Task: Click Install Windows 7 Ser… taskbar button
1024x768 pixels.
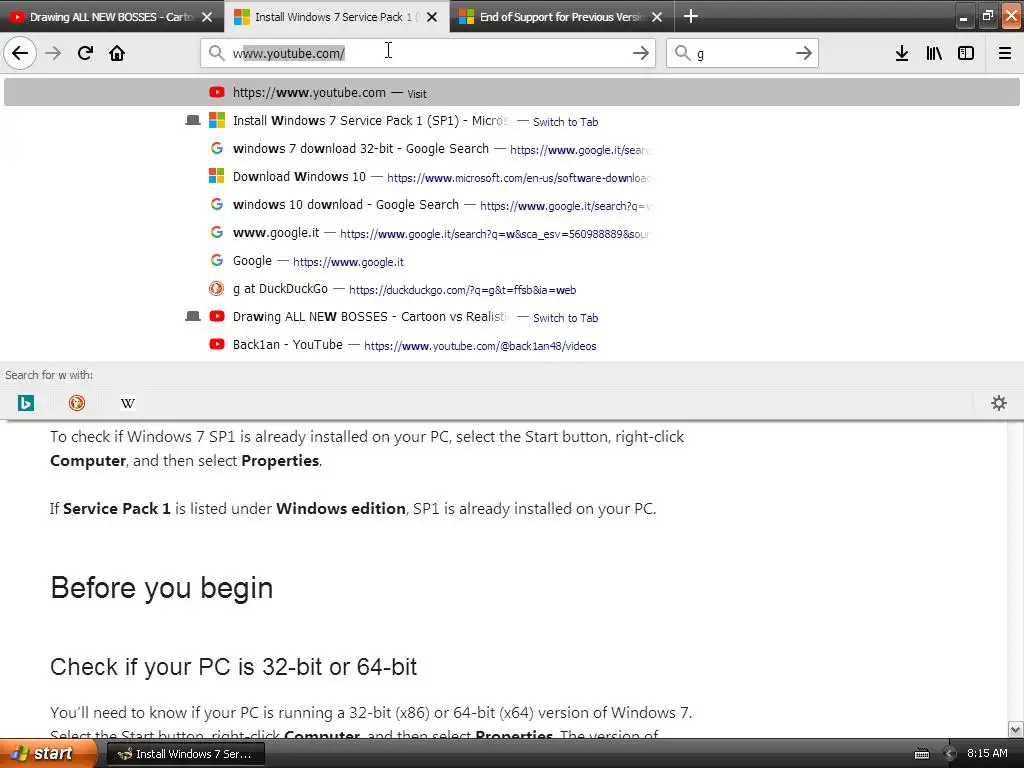Action: (185, 754)
